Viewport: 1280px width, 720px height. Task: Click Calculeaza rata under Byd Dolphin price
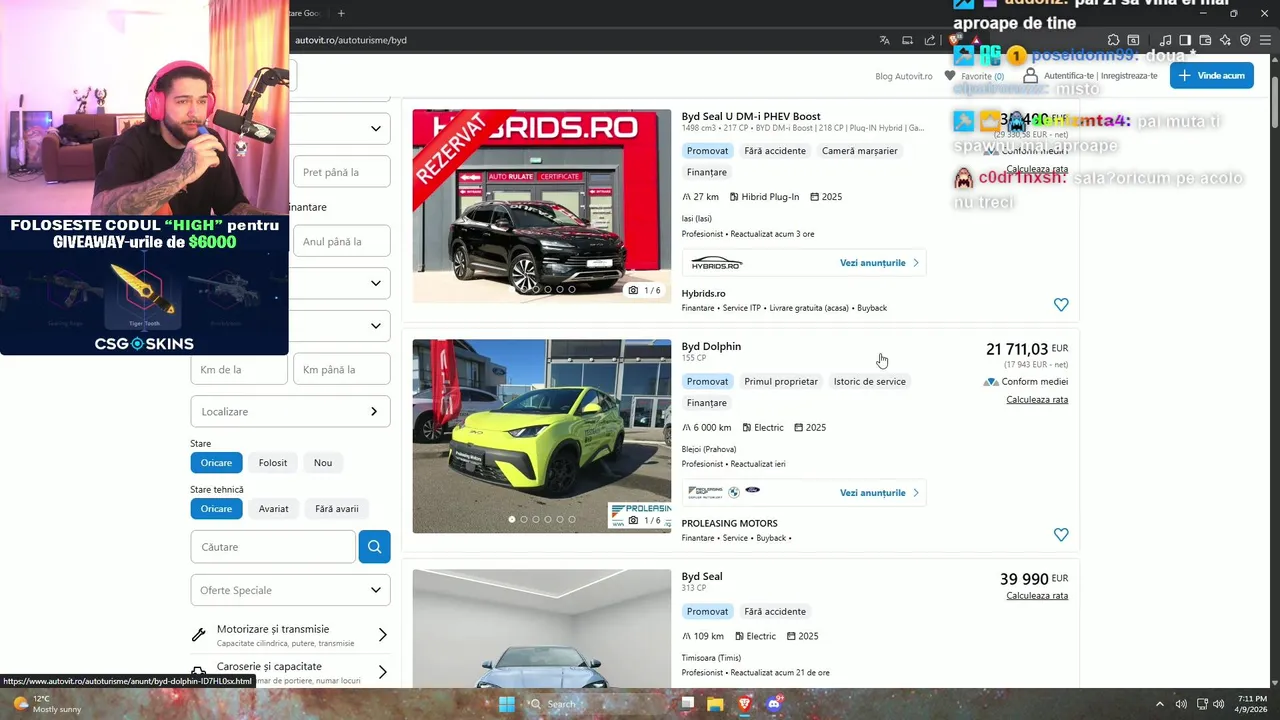[x=1037, y=400]
